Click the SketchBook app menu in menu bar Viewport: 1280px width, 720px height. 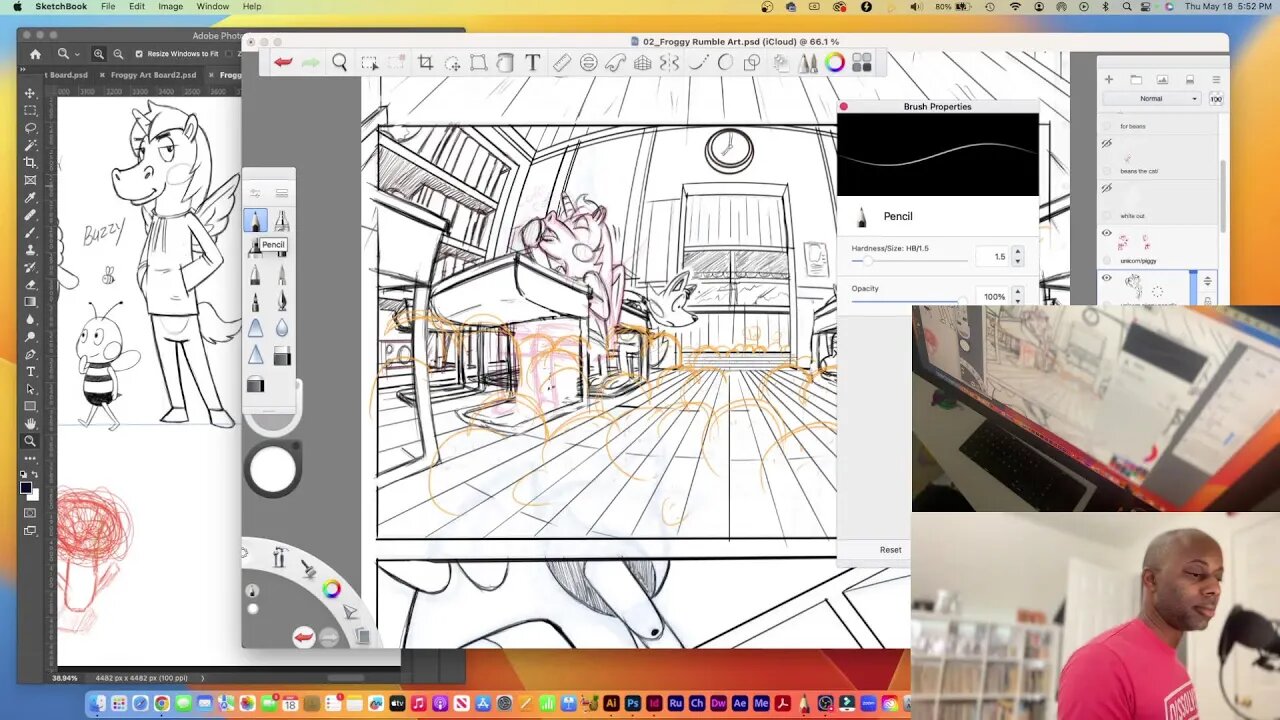pos(61,6)
